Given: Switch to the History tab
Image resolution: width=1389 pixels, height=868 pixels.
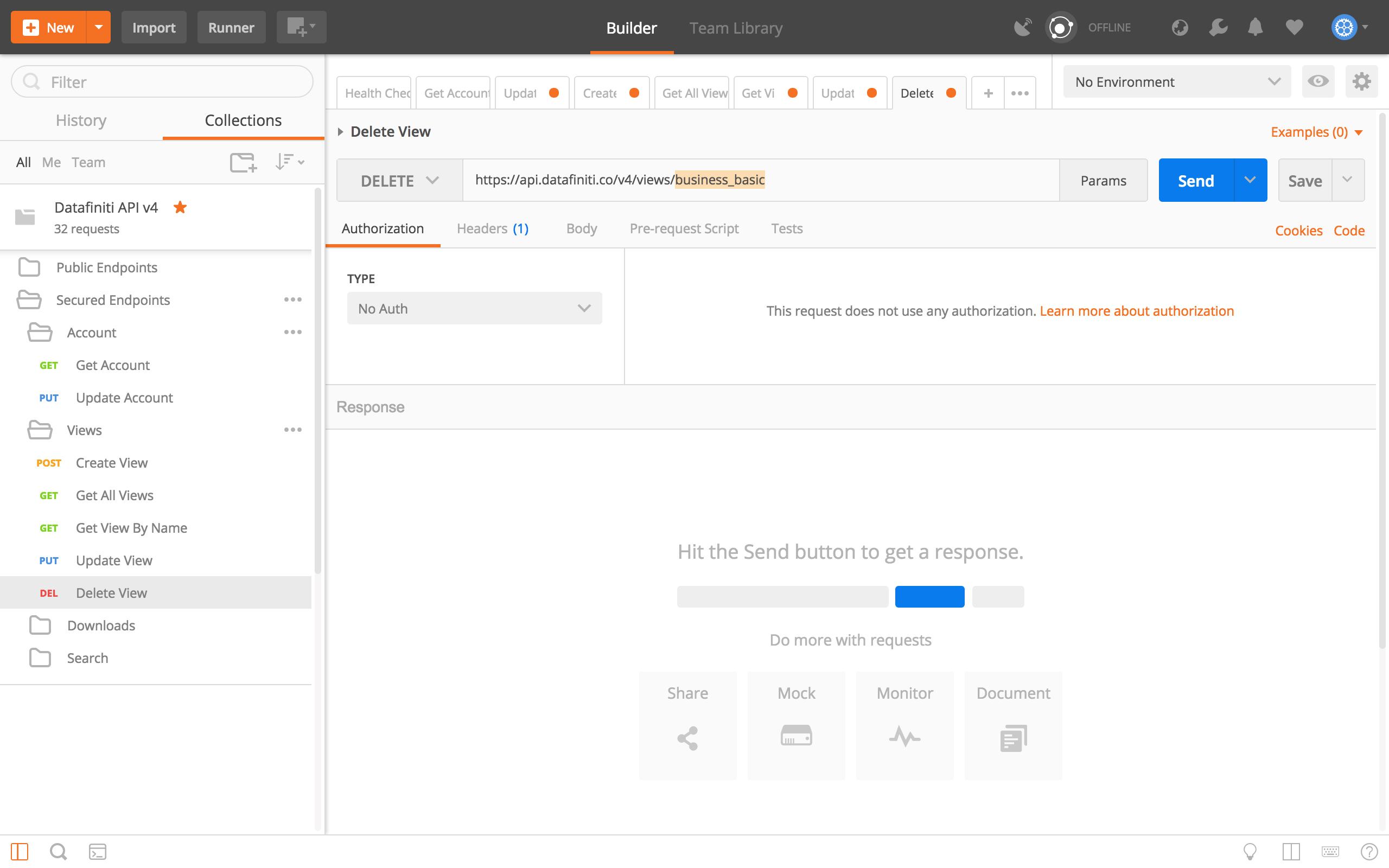Looking at the screenshot, I should point(81,120).
